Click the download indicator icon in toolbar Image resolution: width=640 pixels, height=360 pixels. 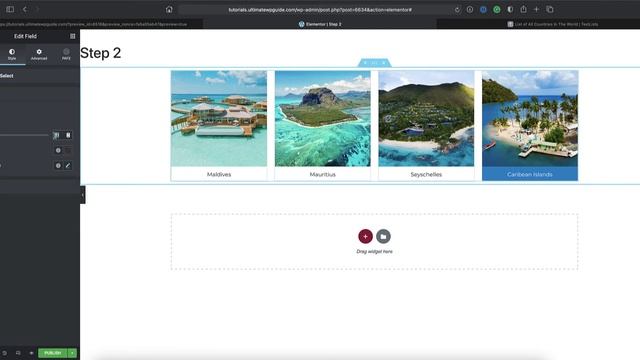pos(470,9)
